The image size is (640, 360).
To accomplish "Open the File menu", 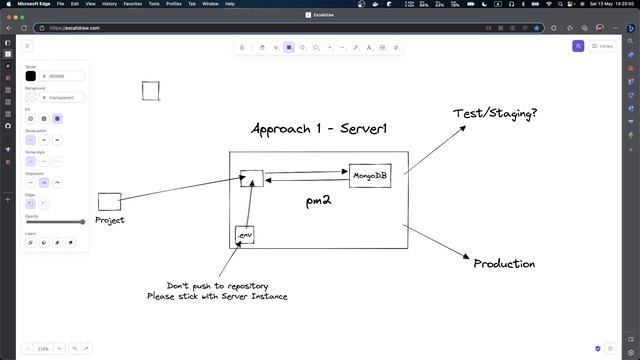I will [60, 4].
